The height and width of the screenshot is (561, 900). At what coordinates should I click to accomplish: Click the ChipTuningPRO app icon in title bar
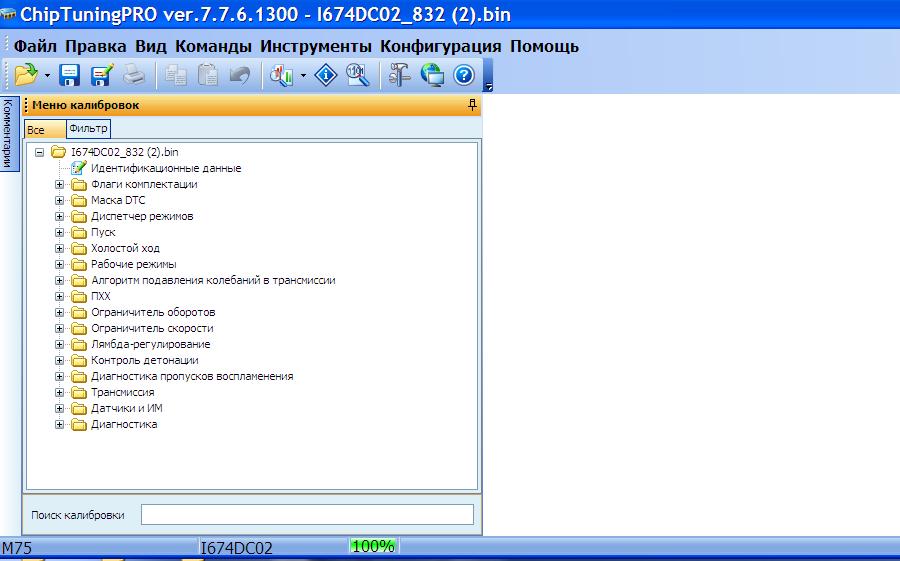point(8,13)
